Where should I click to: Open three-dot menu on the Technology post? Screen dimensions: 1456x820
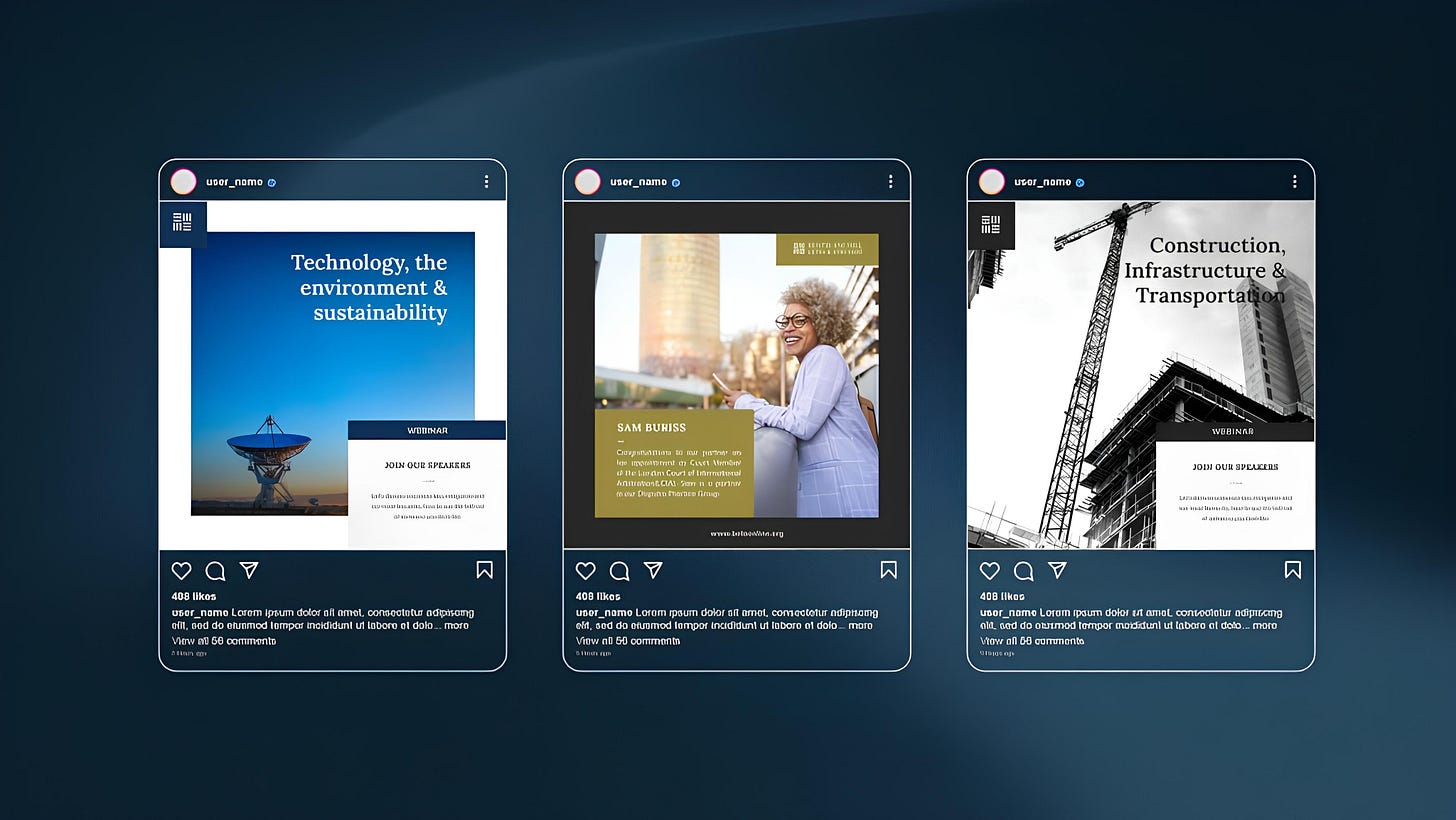coord(486,182)
